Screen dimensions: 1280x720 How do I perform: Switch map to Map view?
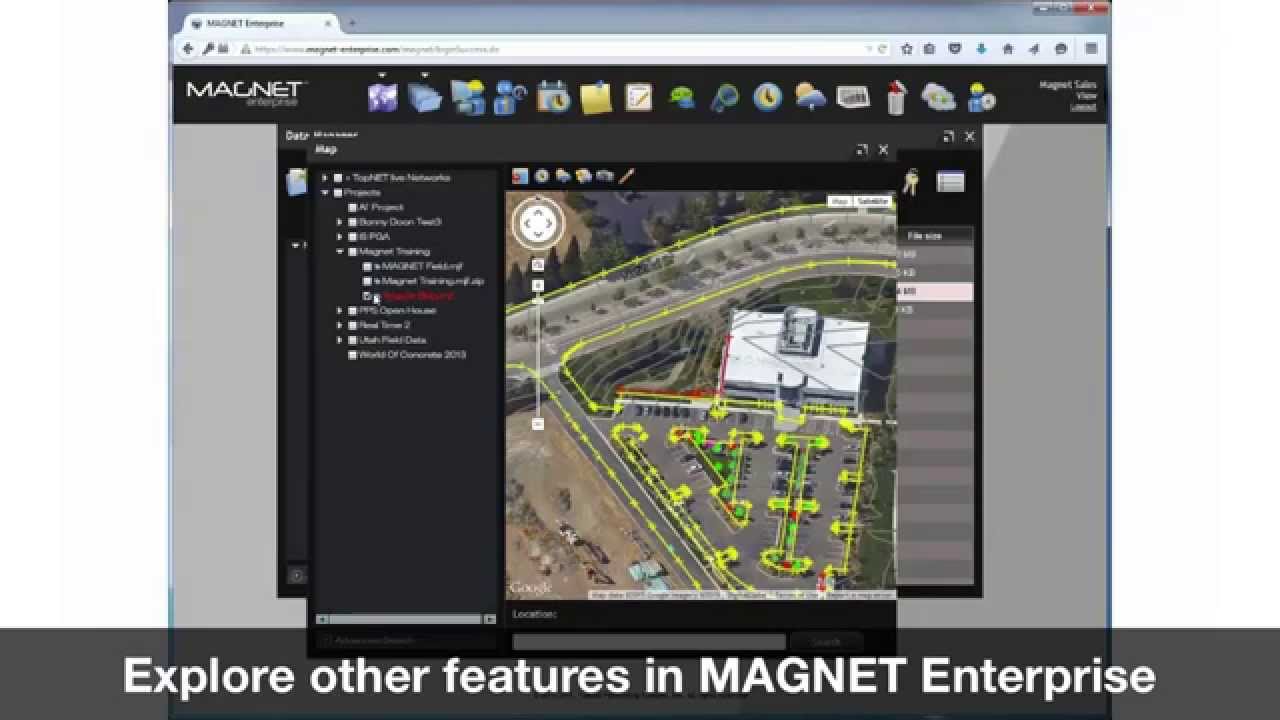[839, 201]
